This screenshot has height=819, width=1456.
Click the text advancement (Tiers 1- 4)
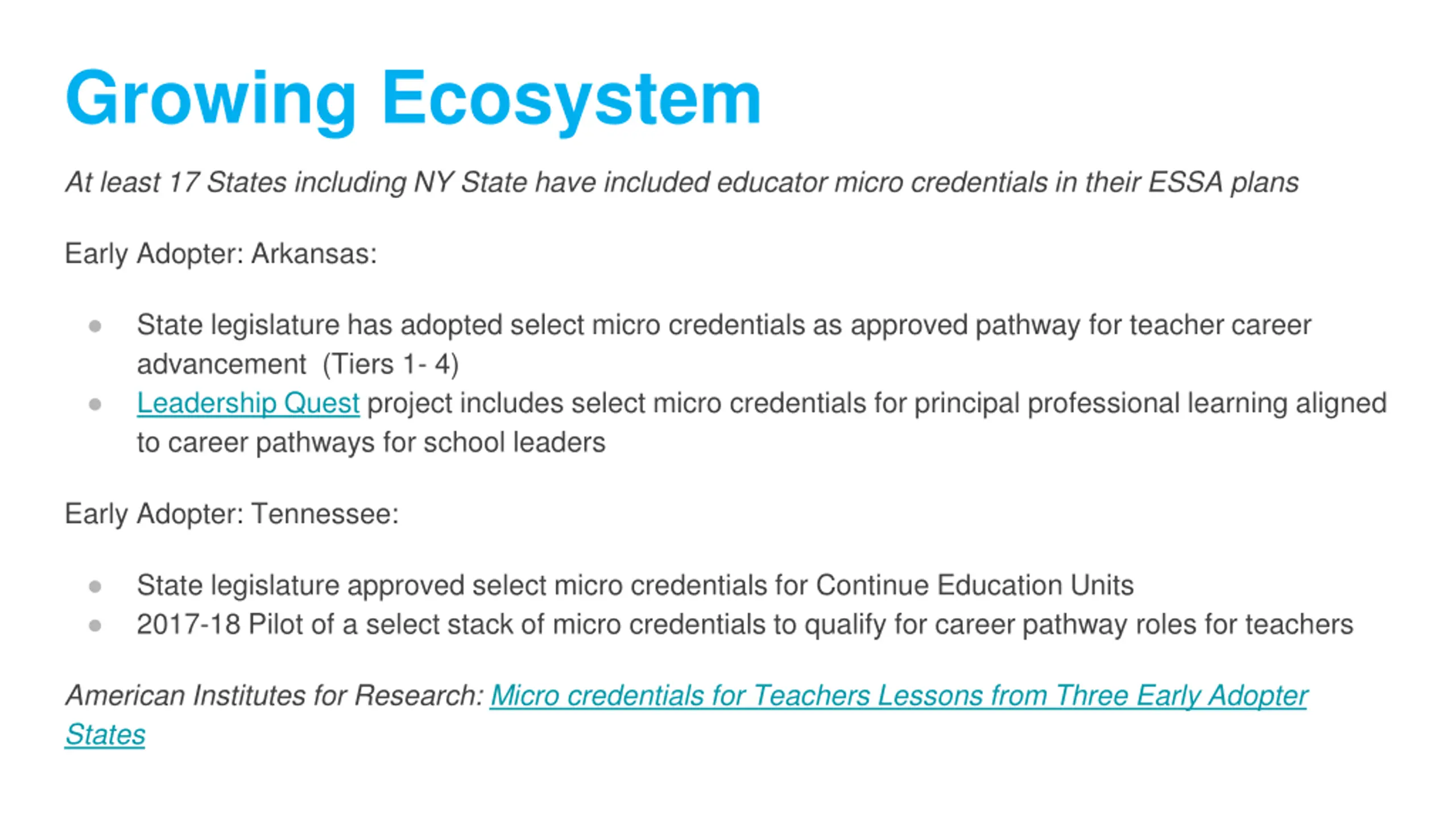pyautogui.click(x=298, y=365)
